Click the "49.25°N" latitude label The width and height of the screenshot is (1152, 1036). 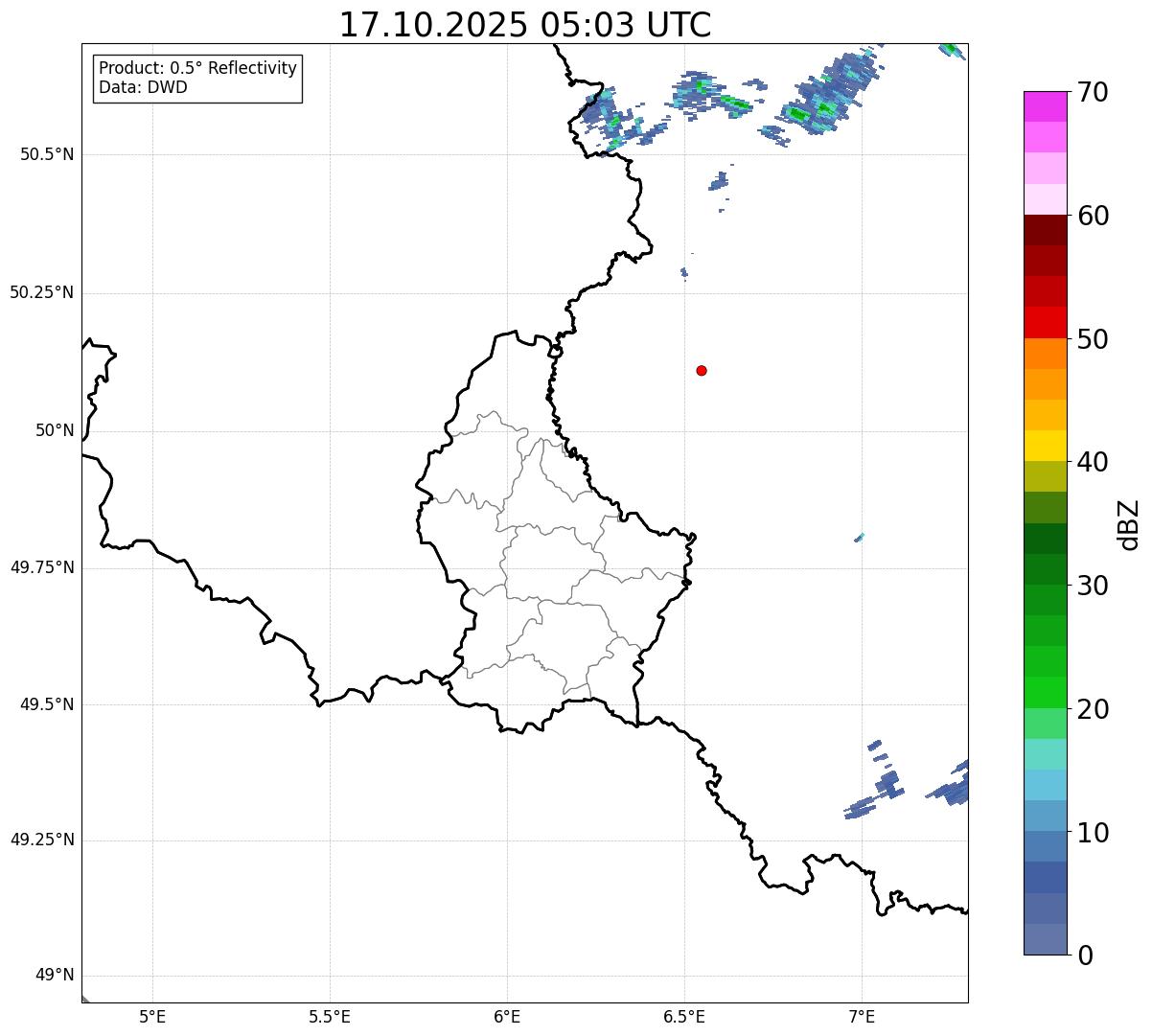(x=42, y=840)
